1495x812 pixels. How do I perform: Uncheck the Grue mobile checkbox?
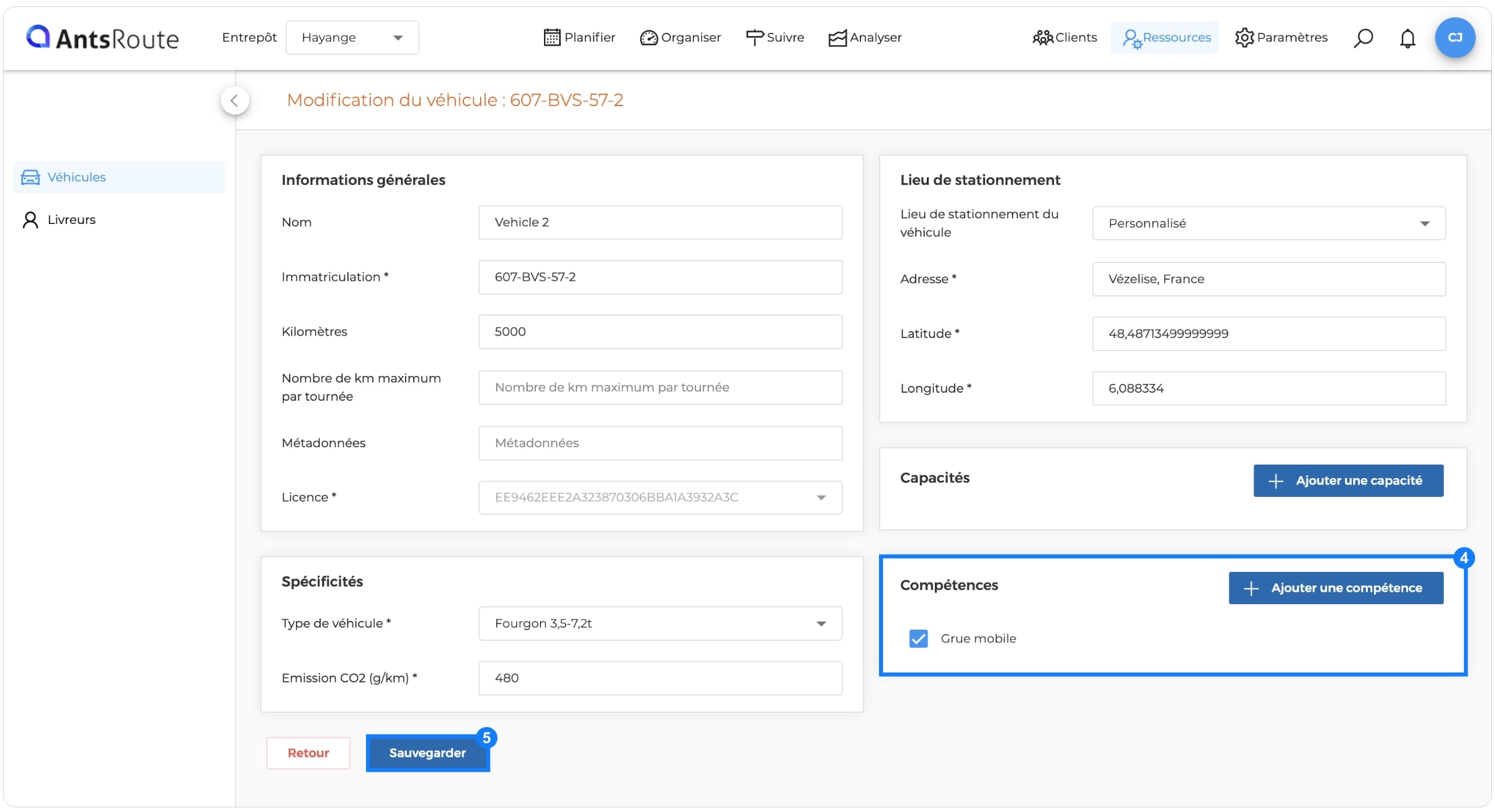point(918,638)
